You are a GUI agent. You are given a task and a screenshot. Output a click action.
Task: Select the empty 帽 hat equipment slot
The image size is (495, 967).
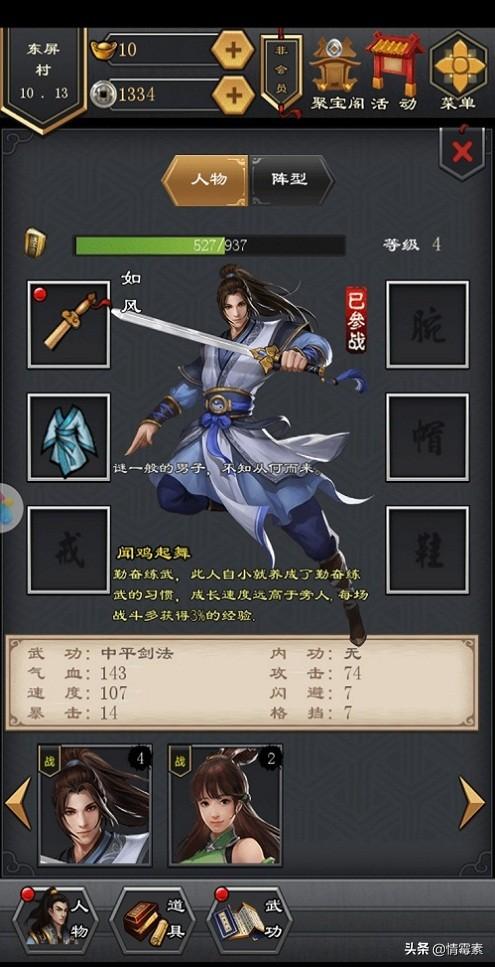(x=427, y=437)
